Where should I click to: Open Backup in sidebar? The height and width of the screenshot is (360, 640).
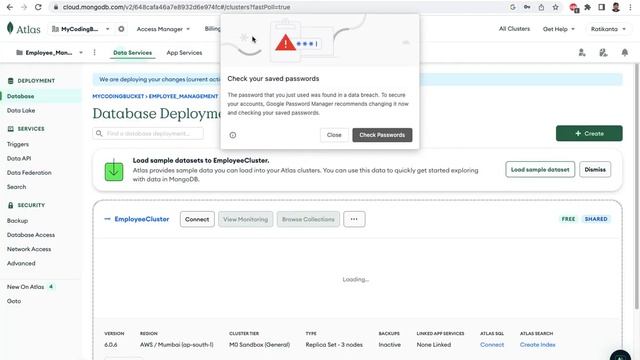click(17, 221)
